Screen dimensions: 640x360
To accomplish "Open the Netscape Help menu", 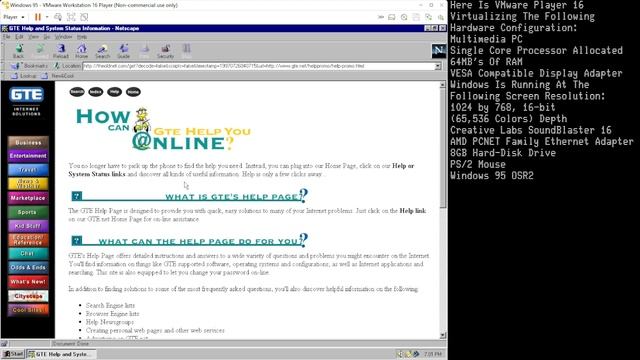I will (82, 37).
